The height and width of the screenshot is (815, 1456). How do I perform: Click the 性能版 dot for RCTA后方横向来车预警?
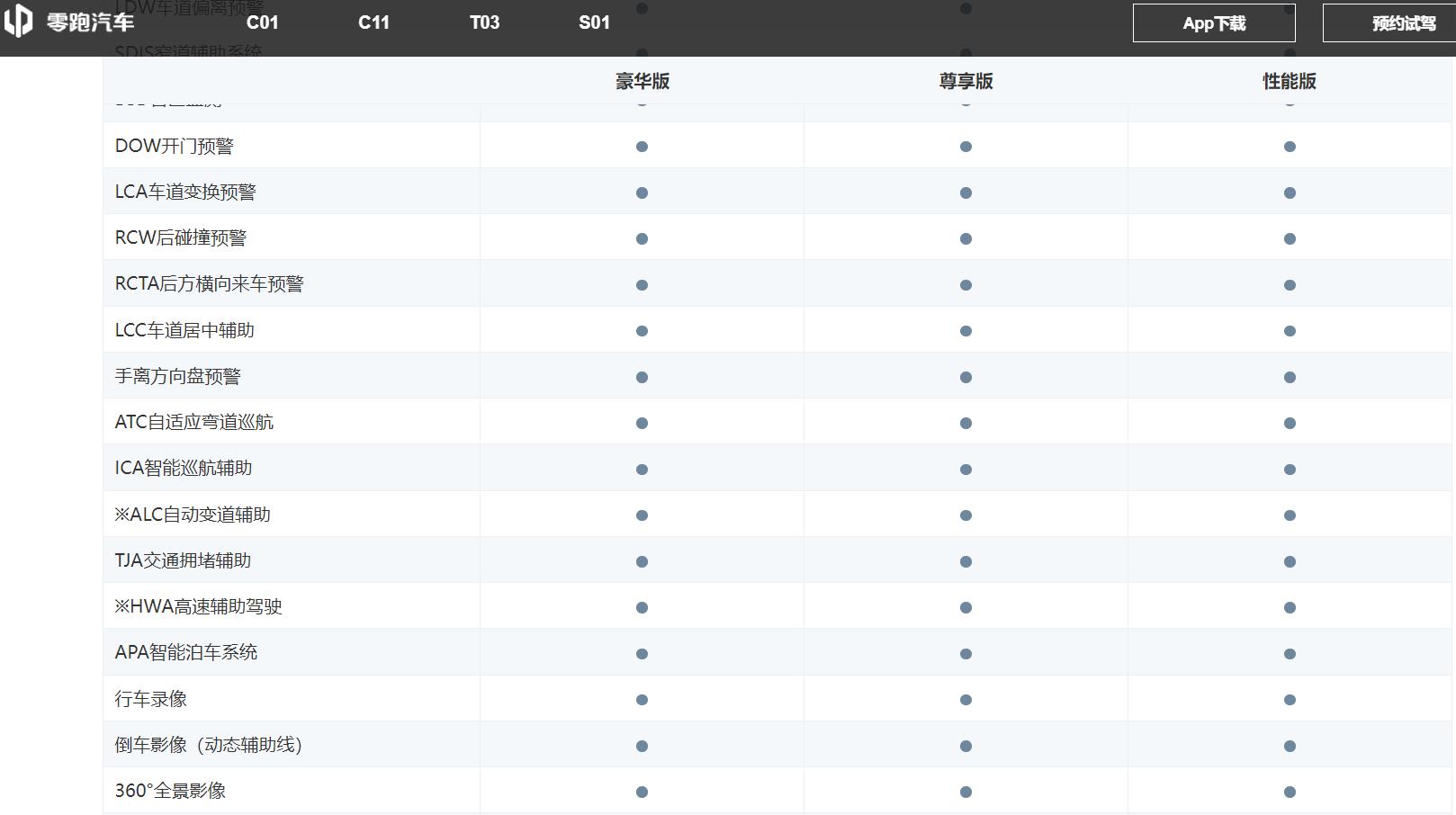[x=1290, y=285]
